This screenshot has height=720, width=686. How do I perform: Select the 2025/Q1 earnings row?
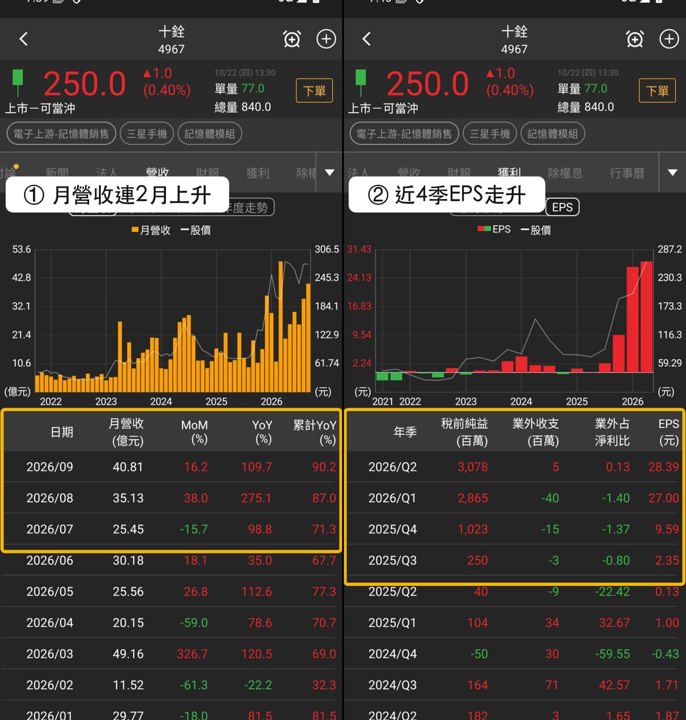pos(515,623)
